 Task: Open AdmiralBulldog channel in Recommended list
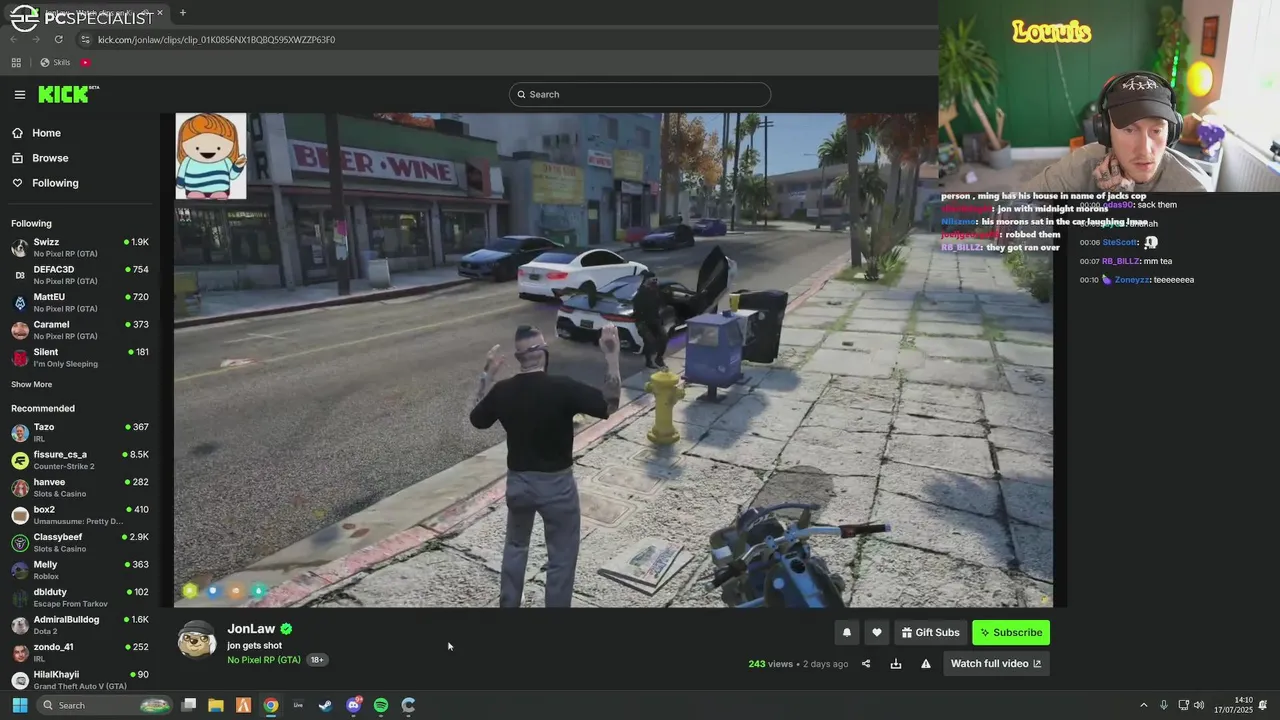(80, 625)
